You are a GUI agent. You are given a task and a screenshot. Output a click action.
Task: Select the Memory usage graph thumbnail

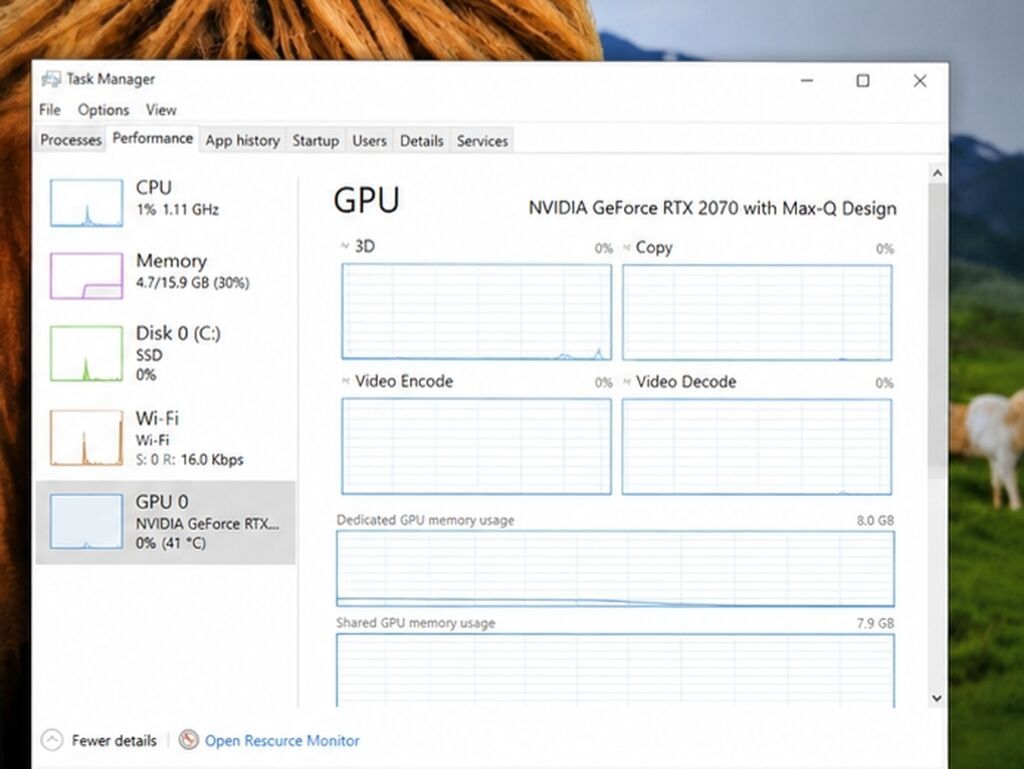[x=86, y=275]
